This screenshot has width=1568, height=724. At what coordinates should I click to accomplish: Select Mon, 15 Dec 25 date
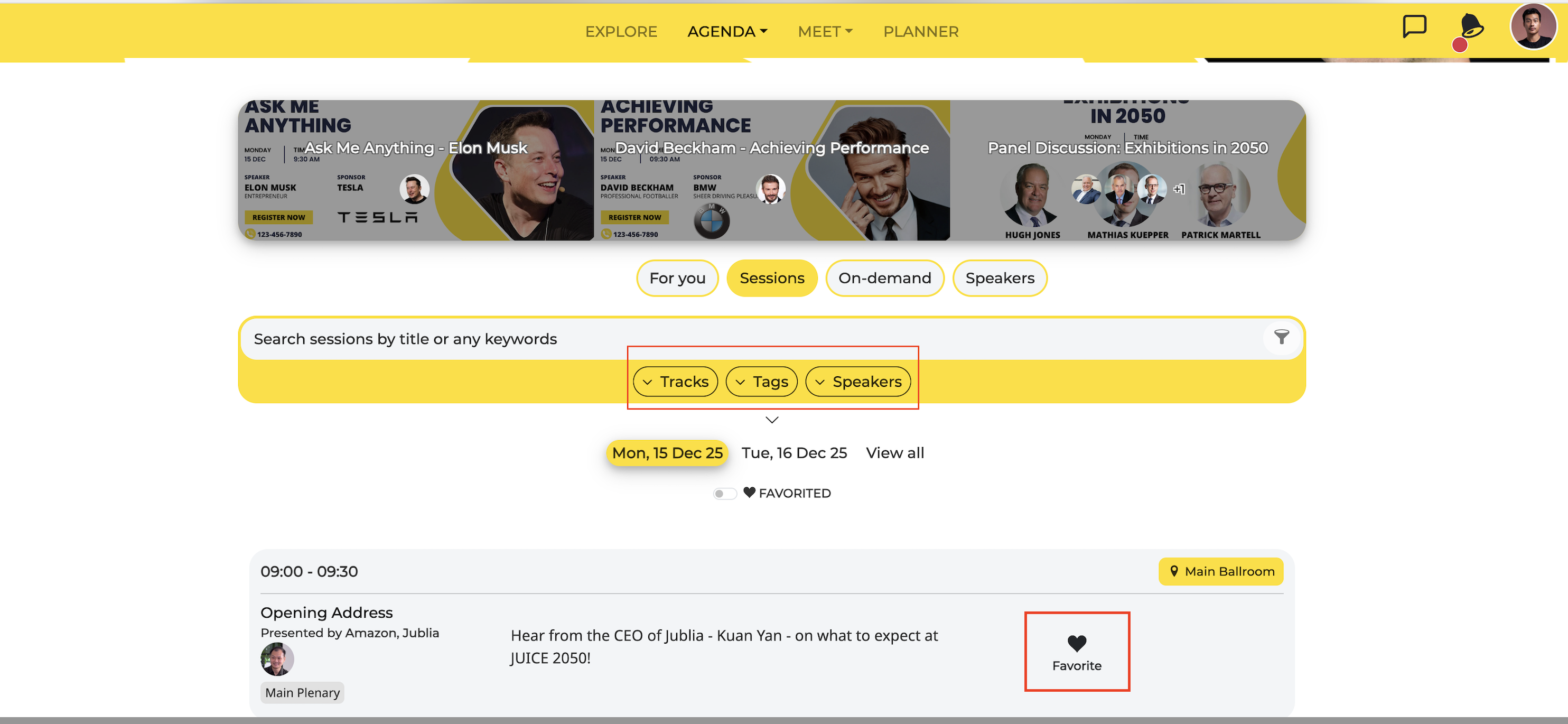point(667,453)
